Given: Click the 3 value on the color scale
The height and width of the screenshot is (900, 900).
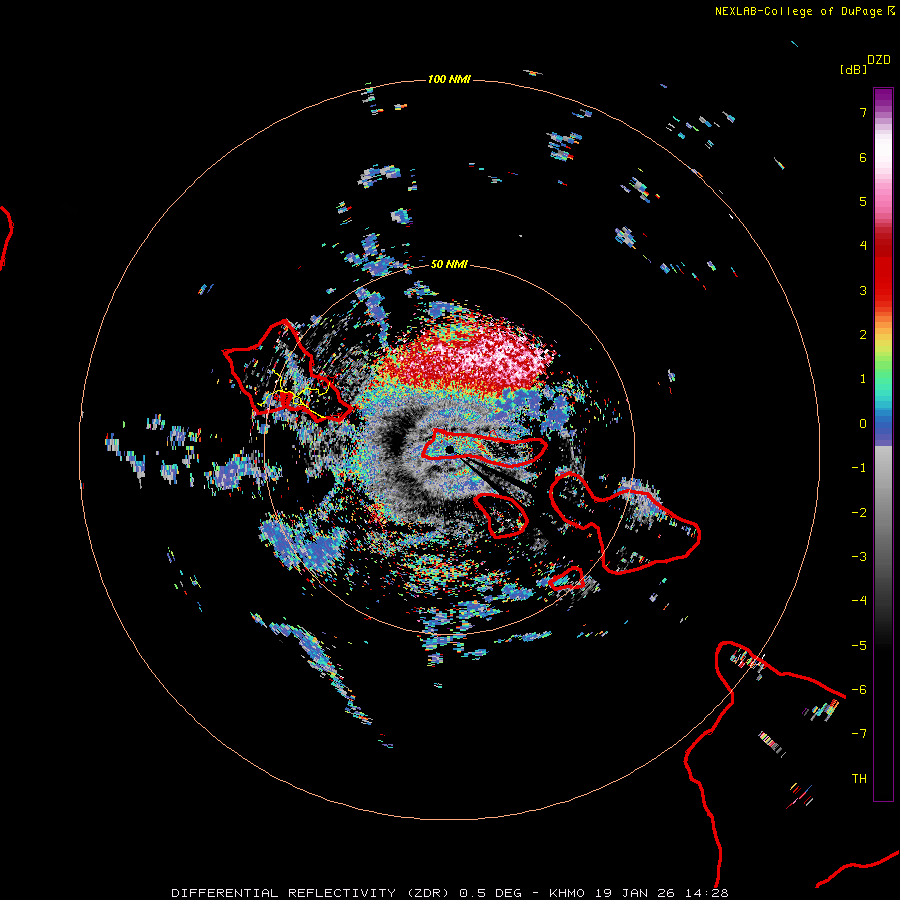Looking at the screenshot, I should coord(863,290).
